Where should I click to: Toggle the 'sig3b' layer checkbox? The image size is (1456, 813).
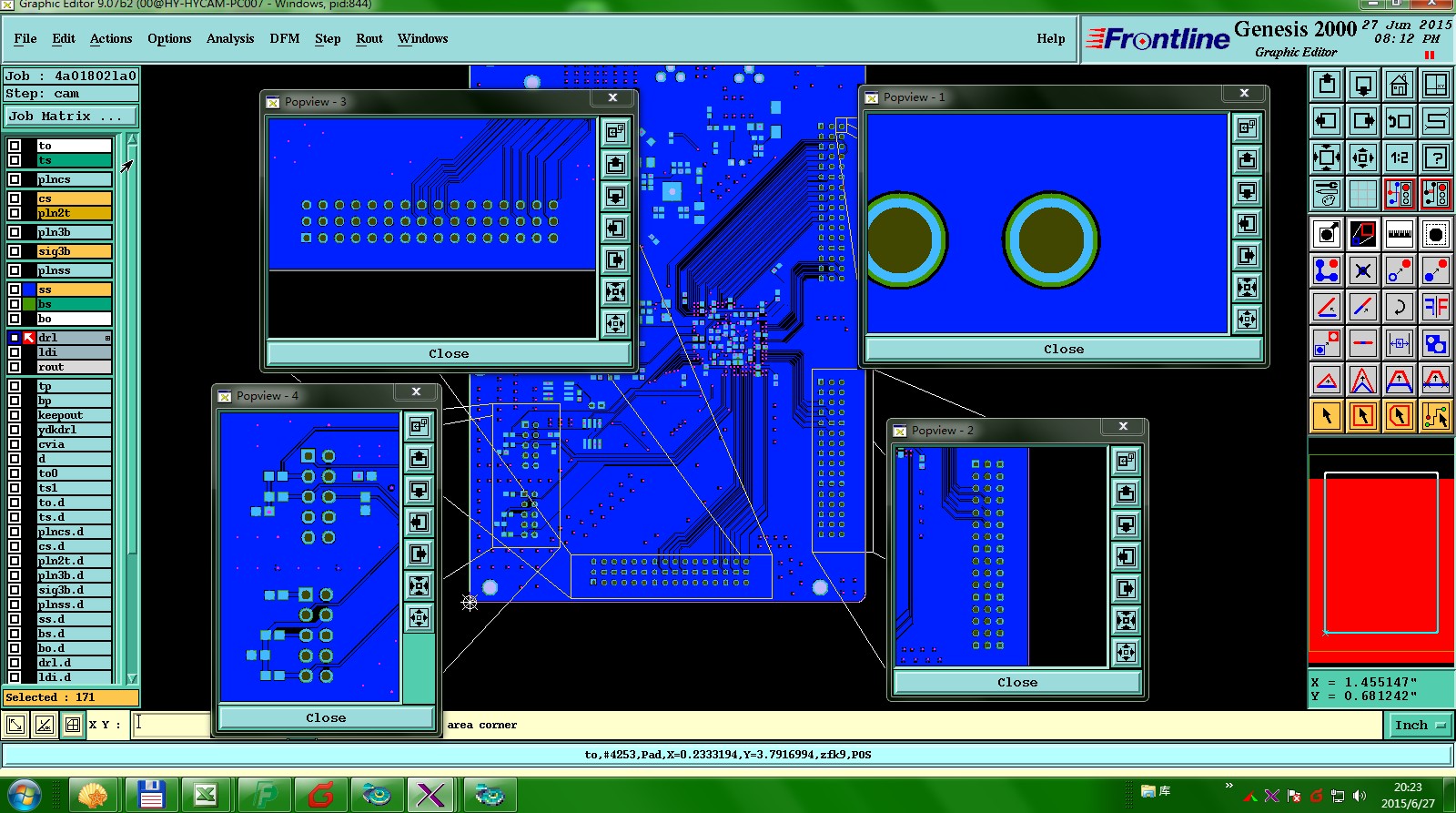point(15,251)
